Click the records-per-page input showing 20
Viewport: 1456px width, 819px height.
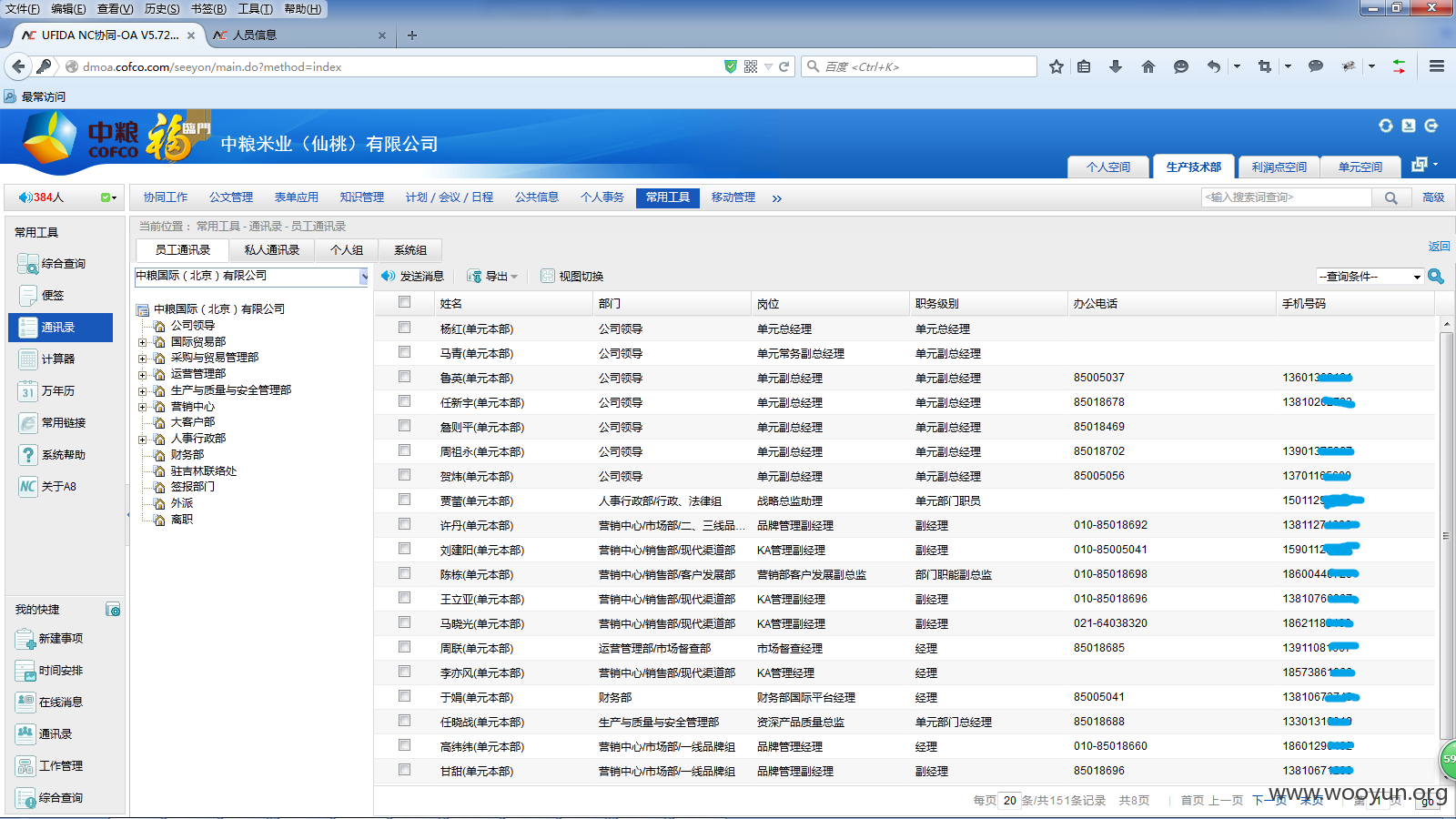click(x=1009, y=801)
